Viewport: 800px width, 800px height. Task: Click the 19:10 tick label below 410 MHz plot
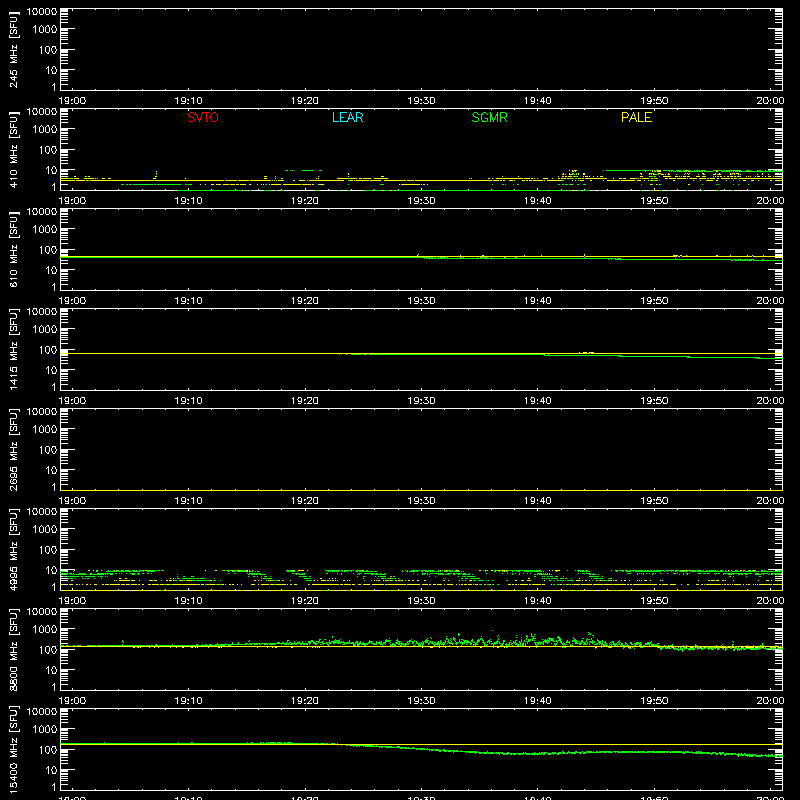point(188,201)
